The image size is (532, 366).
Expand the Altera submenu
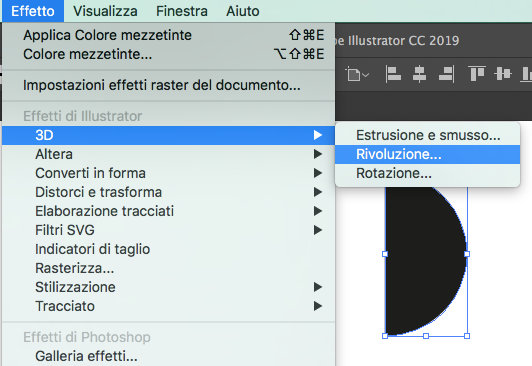tap(168, 154)
